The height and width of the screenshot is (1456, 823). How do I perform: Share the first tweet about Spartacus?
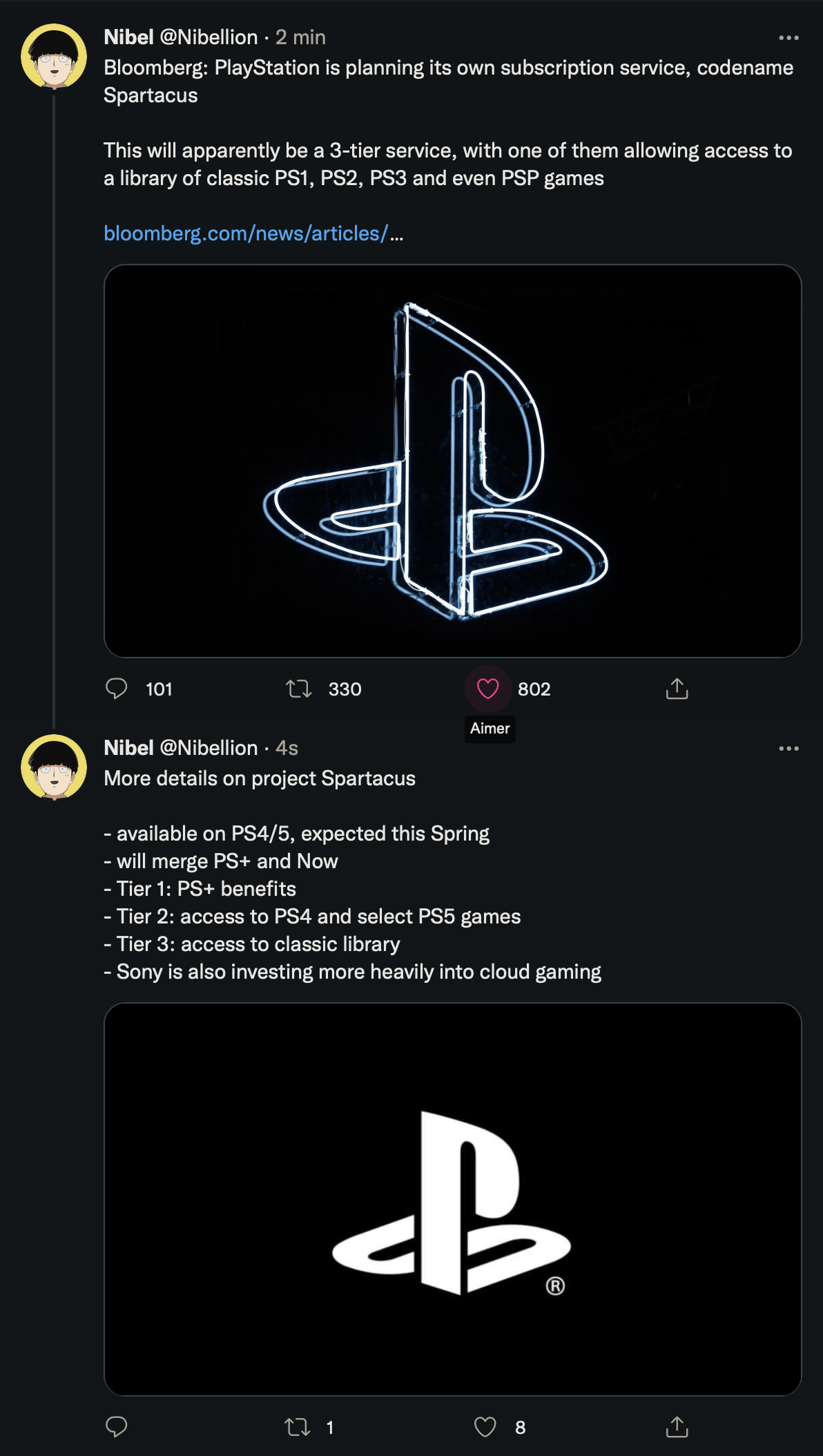(677, 689)
